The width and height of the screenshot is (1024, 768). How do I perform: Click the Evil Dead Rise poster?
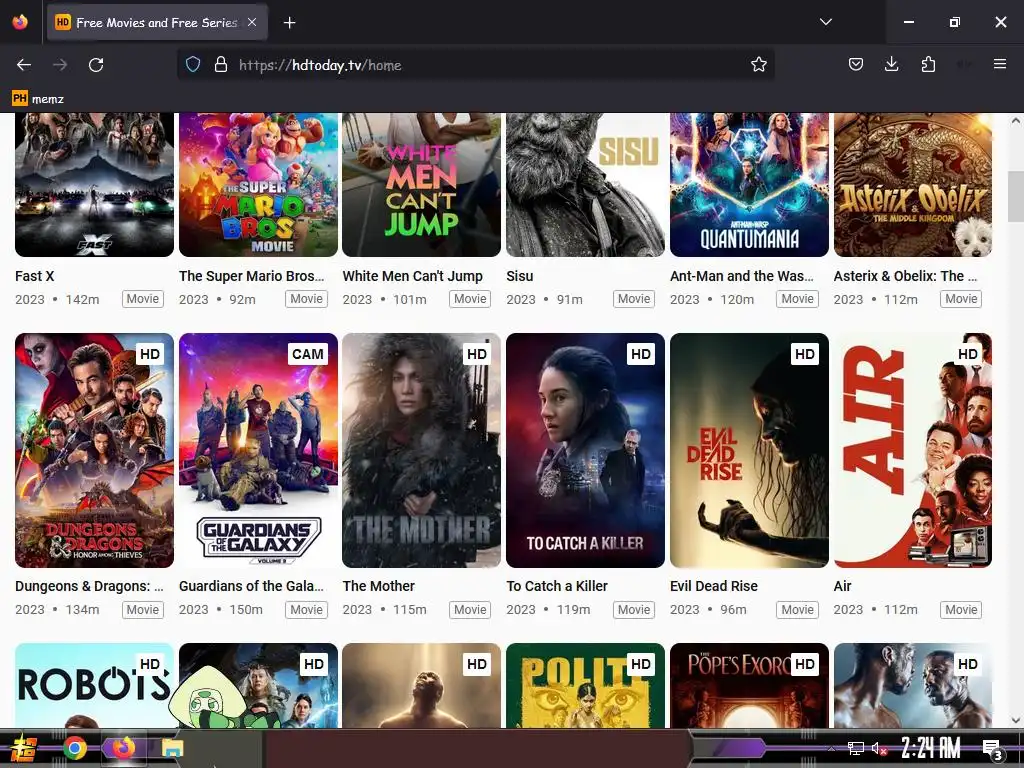(x=749, y=450)
